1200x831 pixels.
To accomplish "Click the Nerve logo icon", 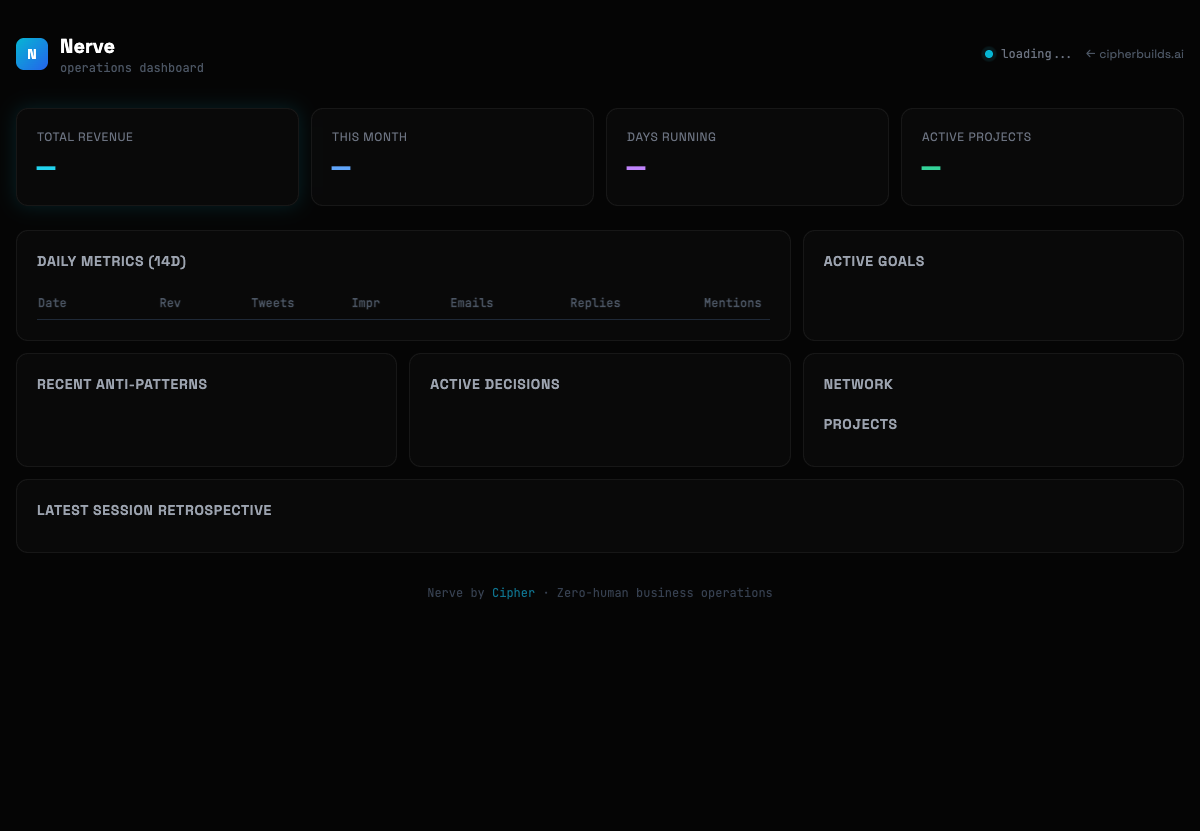I will click(x=32, y=54).
